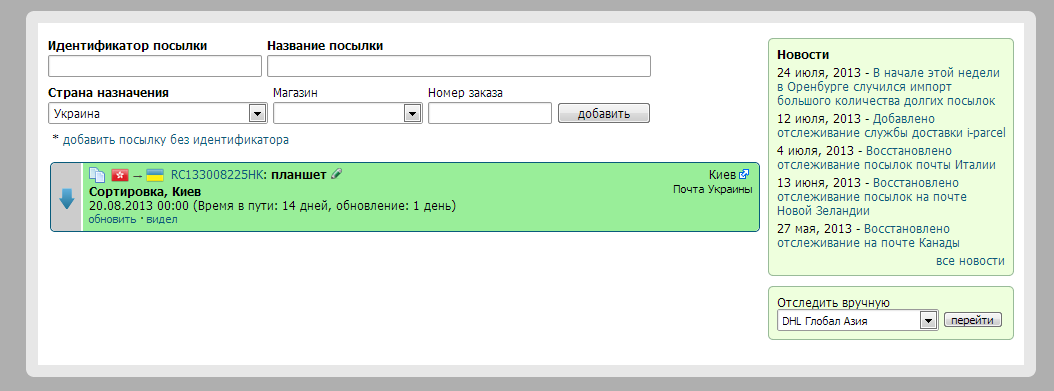Click the добавить button
Viewport: 1054px width, 391px height.
[604, 113]
